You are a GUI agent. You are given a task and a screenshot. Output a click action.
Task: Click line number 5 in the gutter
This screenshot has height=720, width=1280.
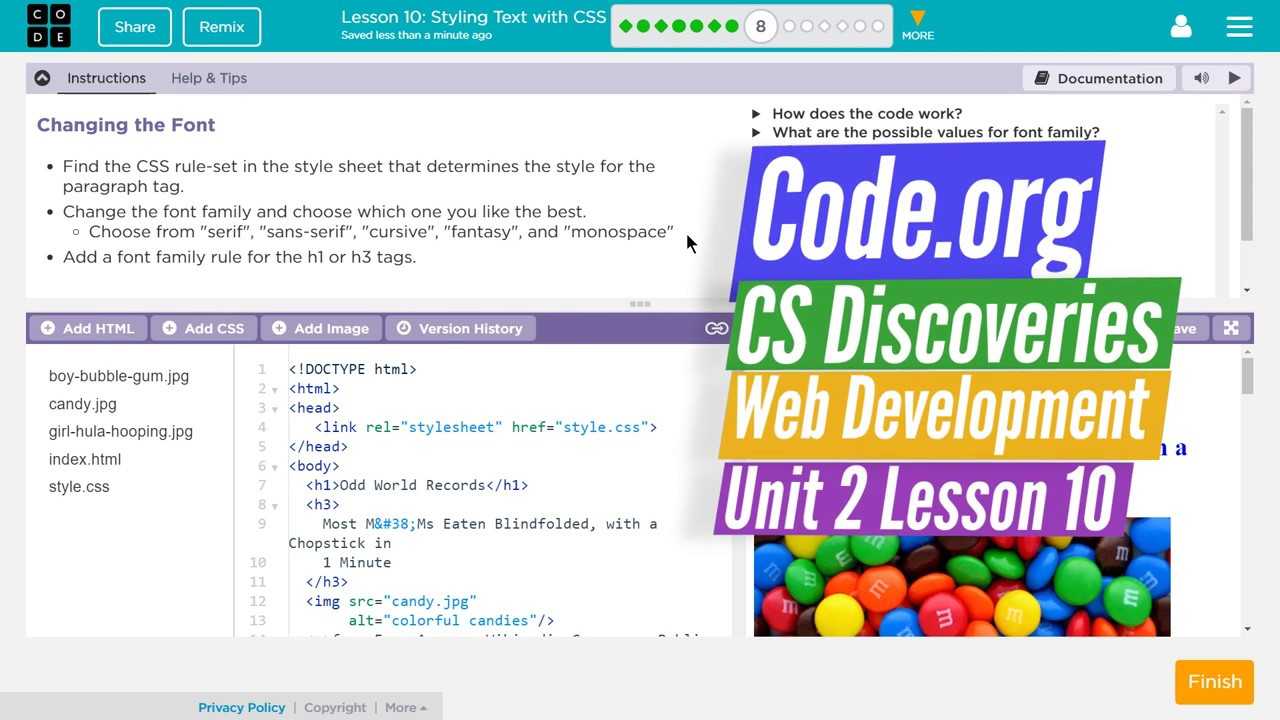point(262,447)
